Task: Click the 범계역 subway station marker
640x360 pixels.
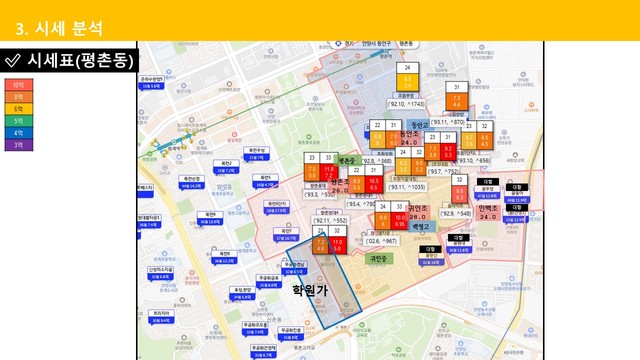Action: pyautogui.click(x=174, y=143)
